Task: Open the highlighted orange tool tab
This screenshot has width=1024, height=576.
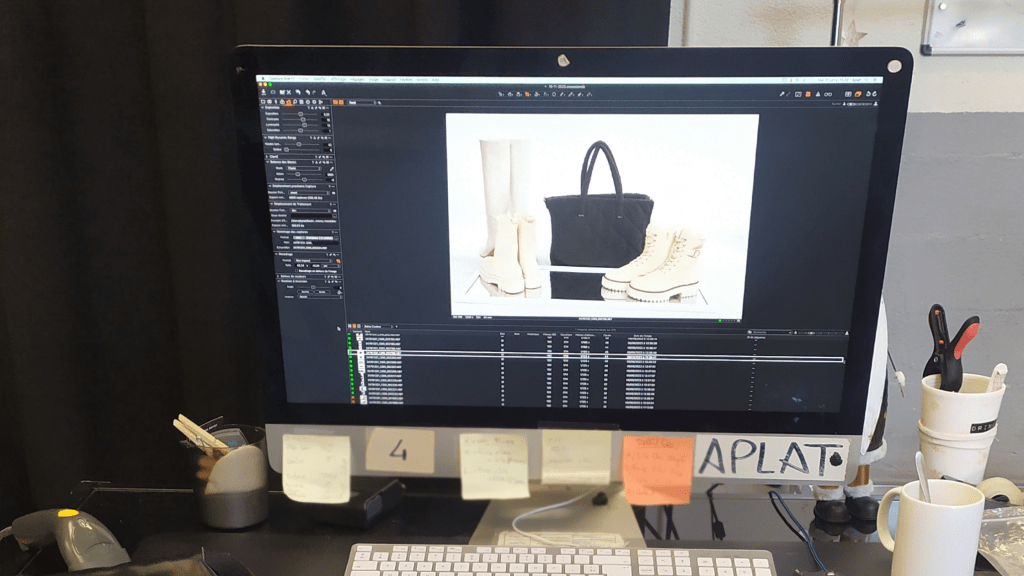Action: [288, 102]
